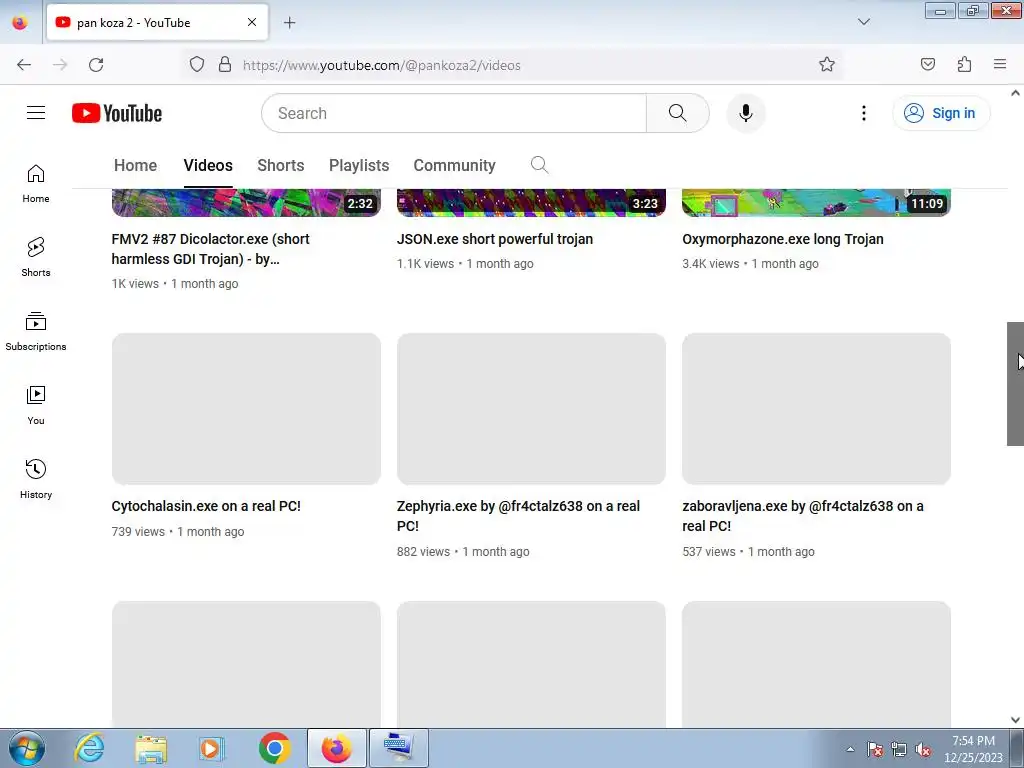1024x768 pixels.
Task: Open the Firefox application menu
Action: pos(1000,64)
